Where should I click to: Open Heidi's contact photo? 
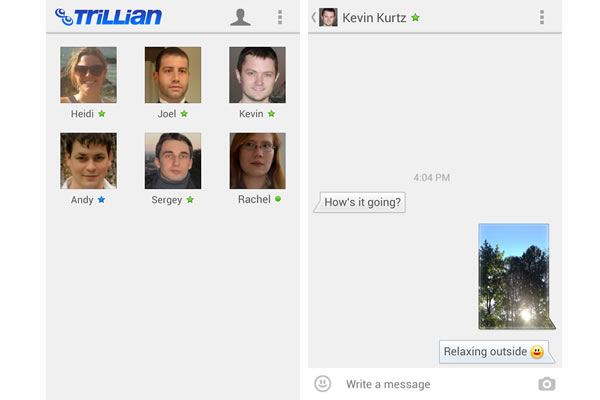(x=88, y=75)
